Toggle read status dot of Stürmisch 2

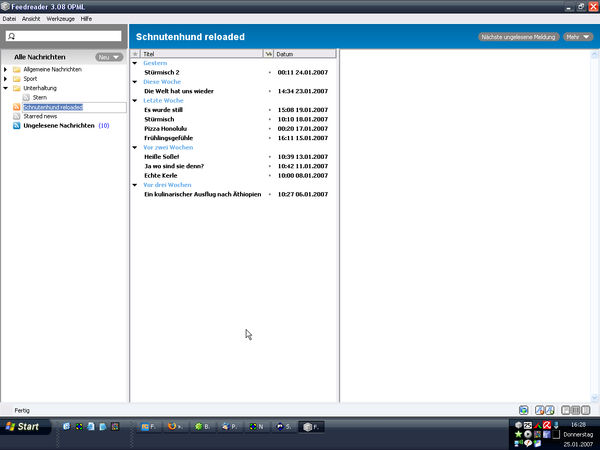[269, 73]
